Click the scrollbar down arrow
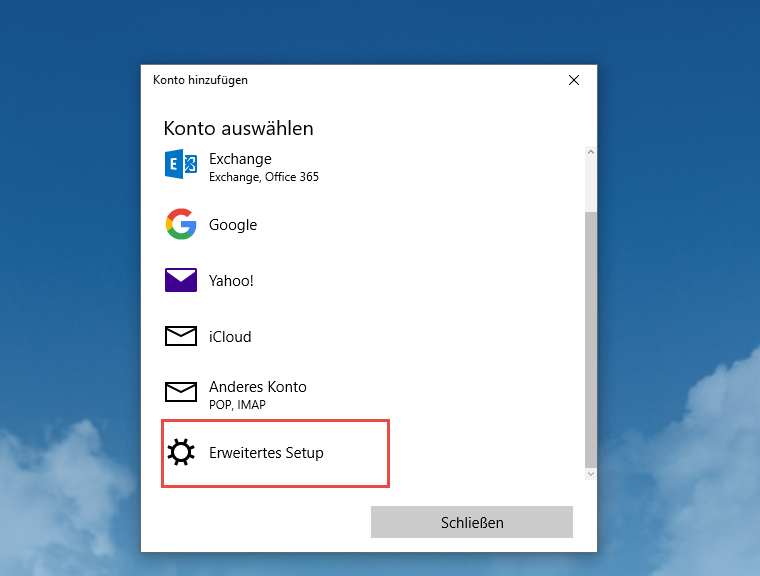 pyautogui.click(x=590, y=473)
